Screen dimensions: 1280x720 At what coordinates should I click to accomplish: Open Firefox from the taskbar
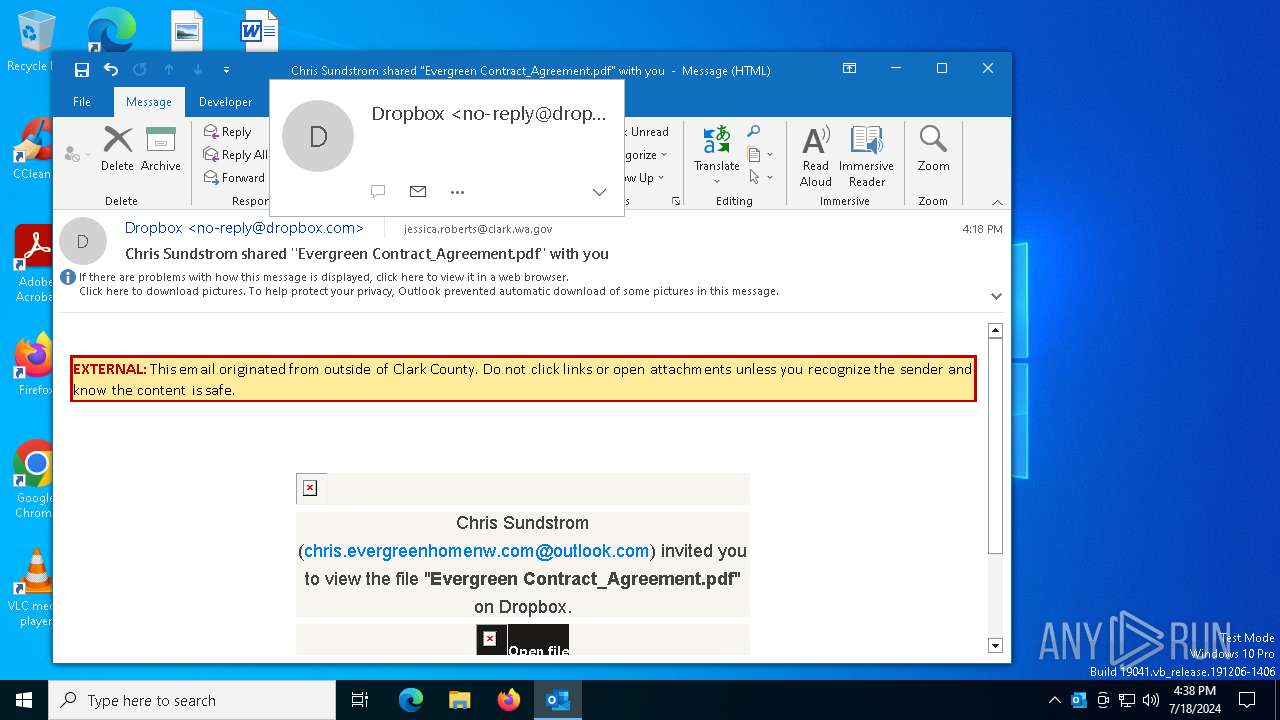click(509, 700)
